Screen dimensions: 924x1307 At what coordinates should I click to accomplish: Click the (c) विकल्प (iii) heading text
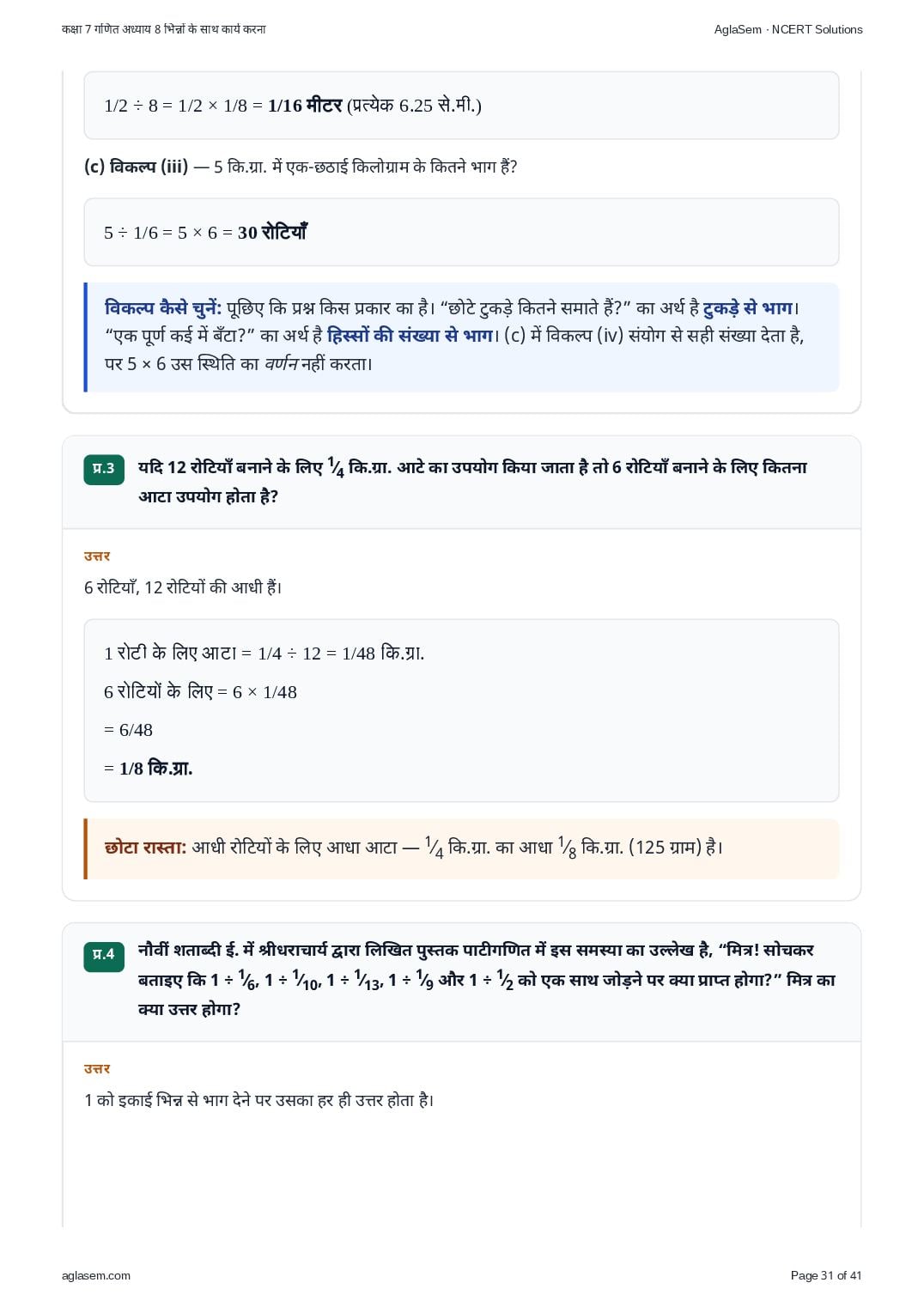coord(136,167)
